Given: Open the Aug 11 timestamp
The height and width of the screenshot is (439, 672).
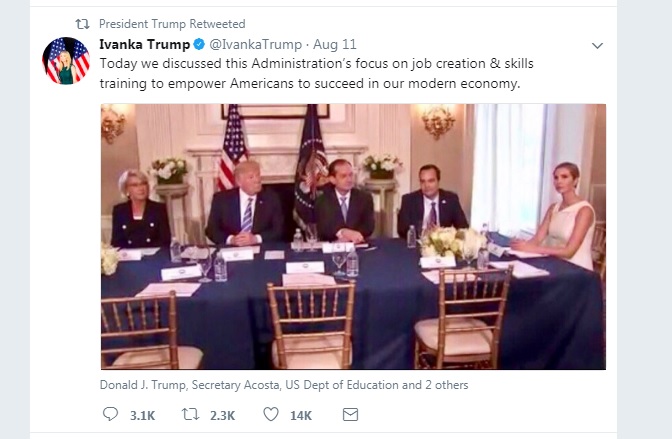Looking at the screenshot, I should tap(335, 44).
